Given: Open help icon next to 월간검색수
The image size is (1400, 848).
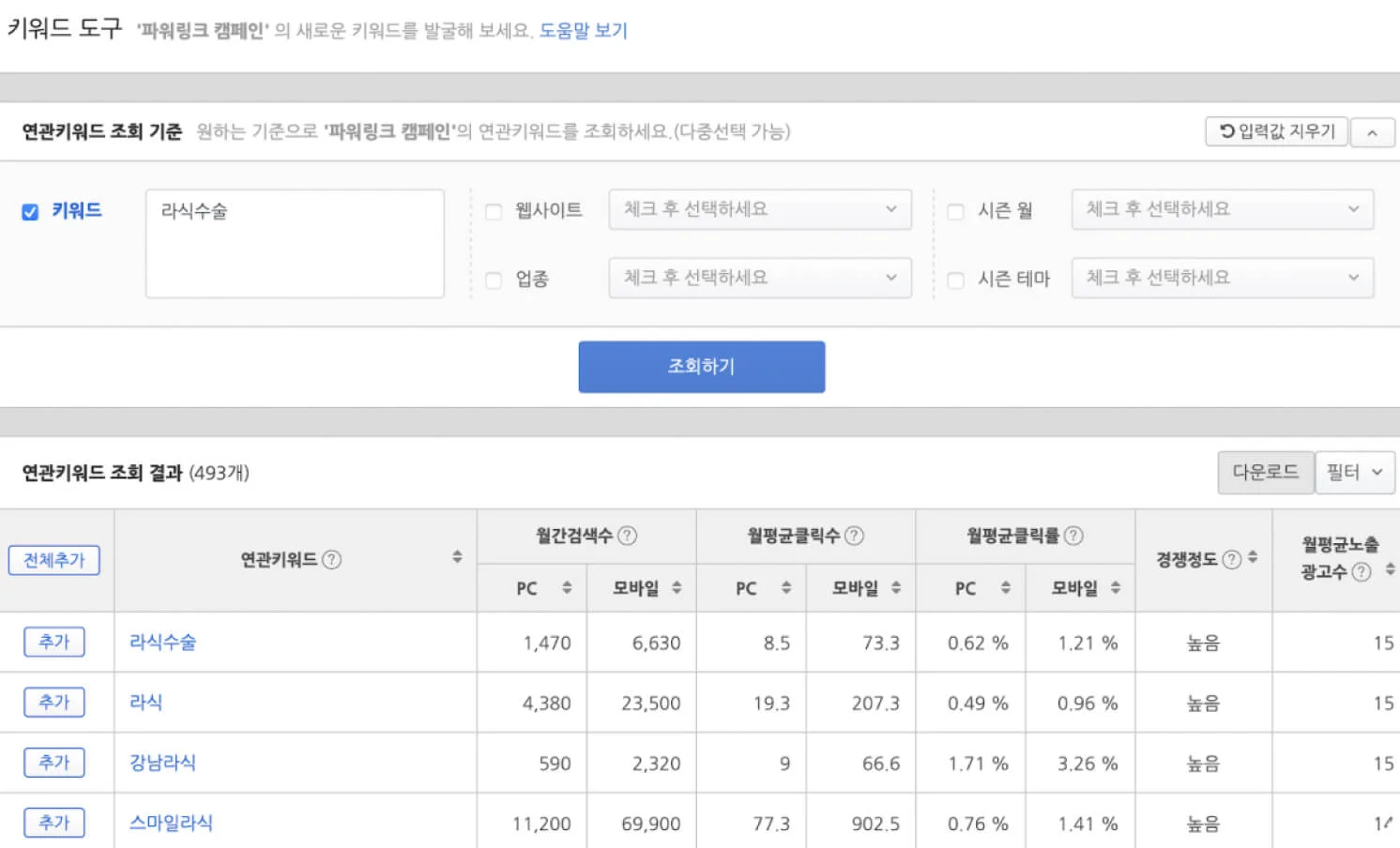Looking at the screenshot, I should pos(628,536).
